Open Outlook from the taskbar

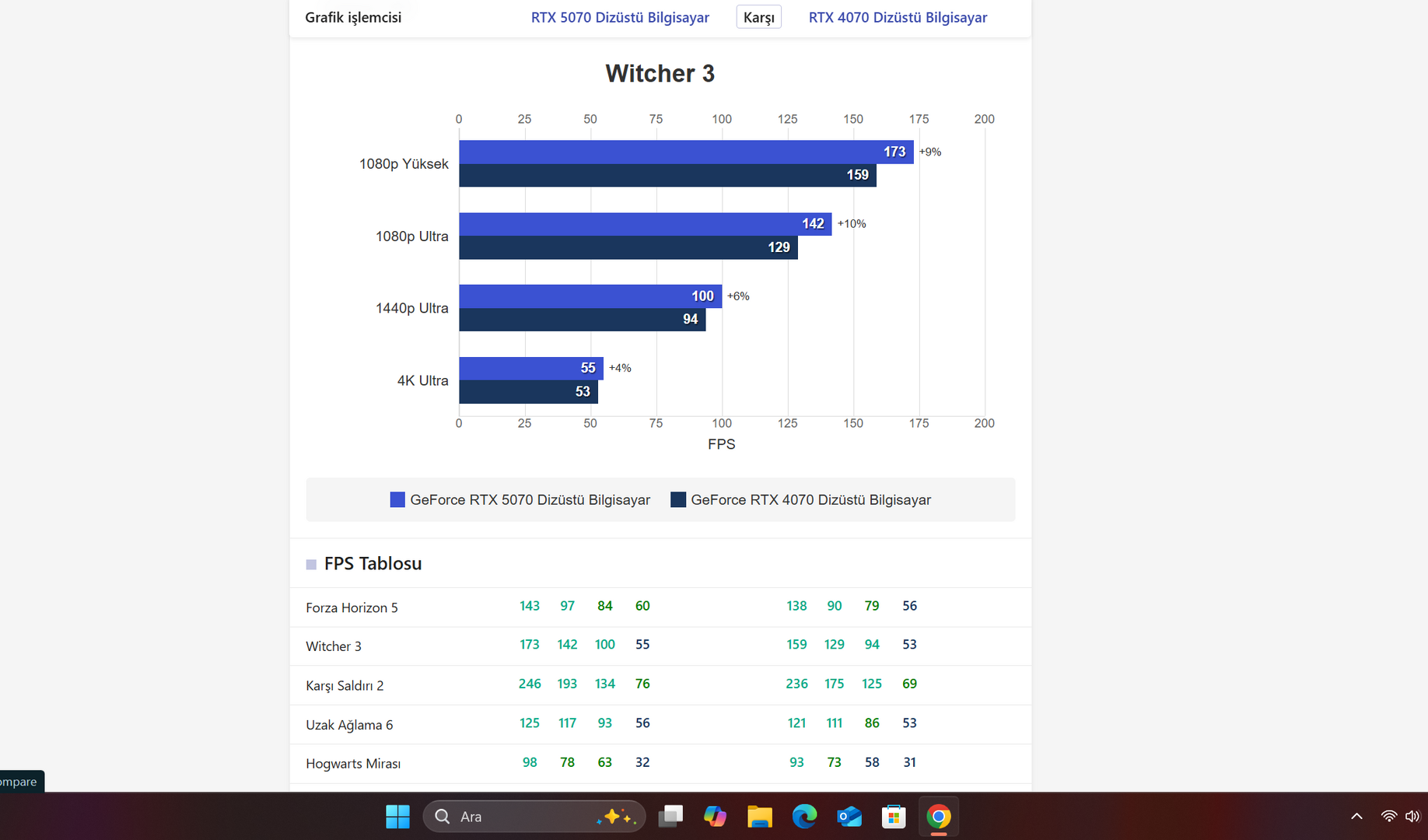849,817
